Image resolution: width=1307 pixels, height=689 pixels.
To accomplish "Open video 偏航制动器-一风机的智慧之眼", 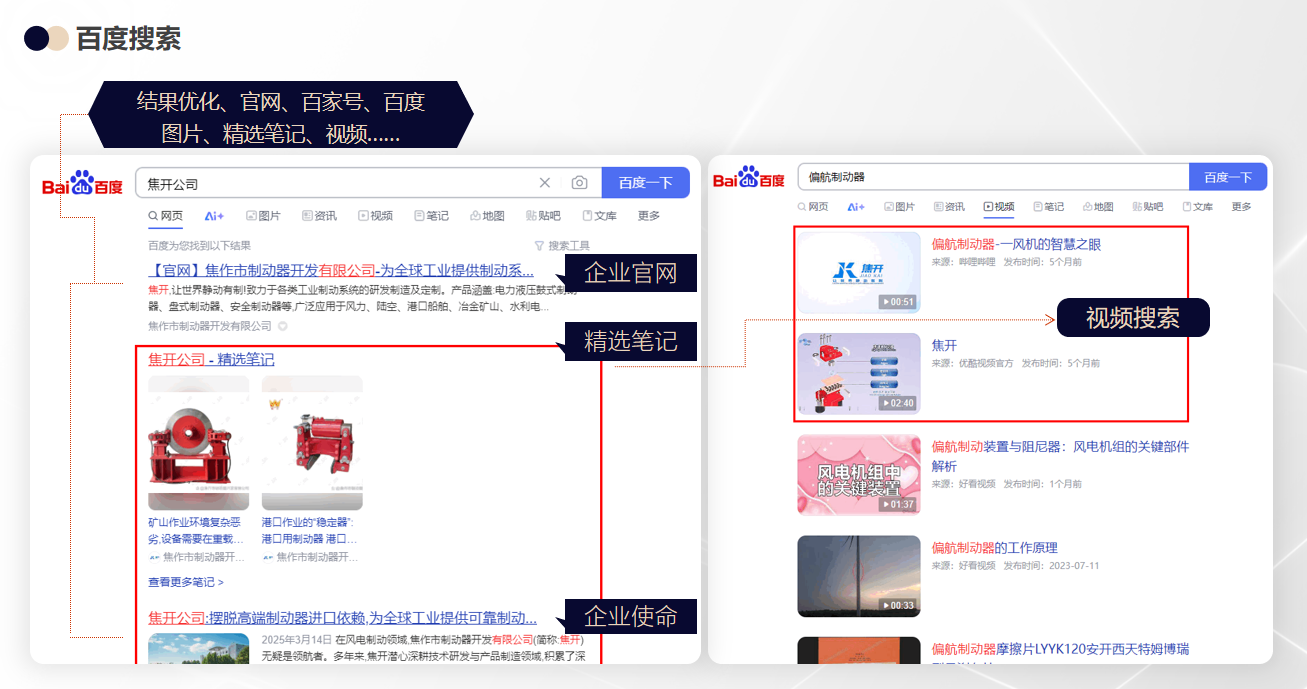I will (1016, 244).
